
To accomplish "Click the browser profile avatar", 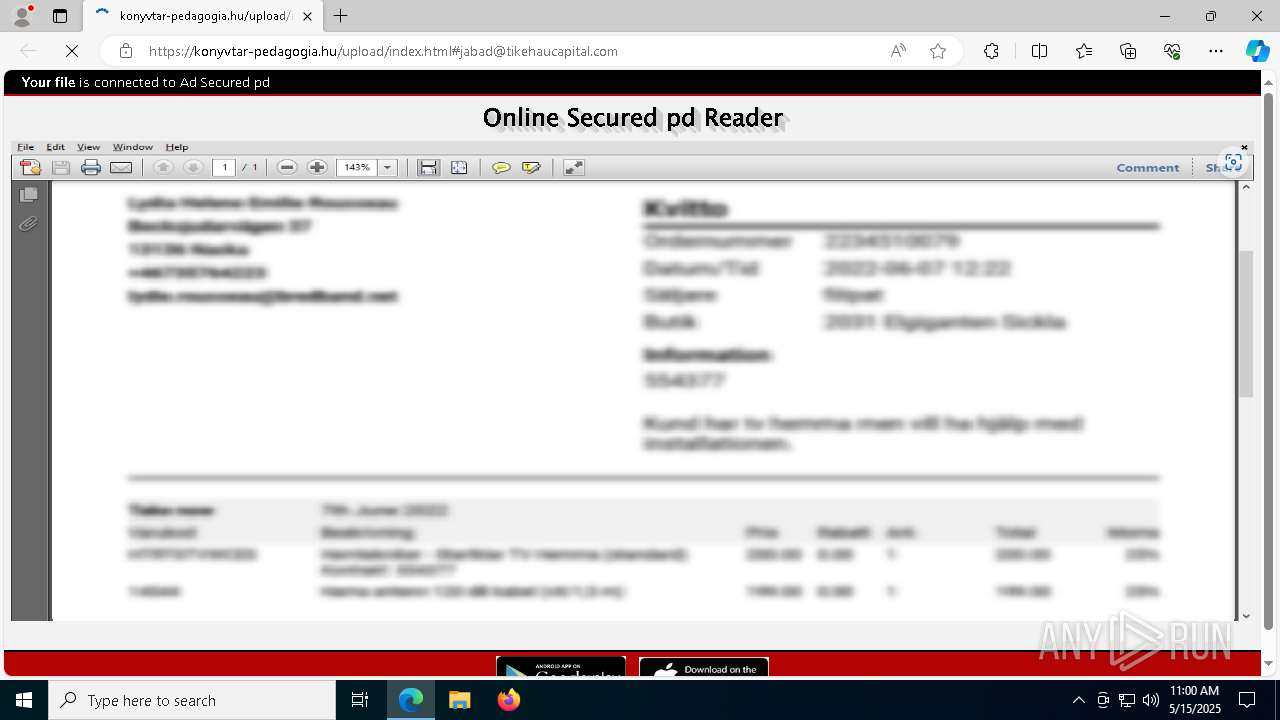I will tap(22, 16).
